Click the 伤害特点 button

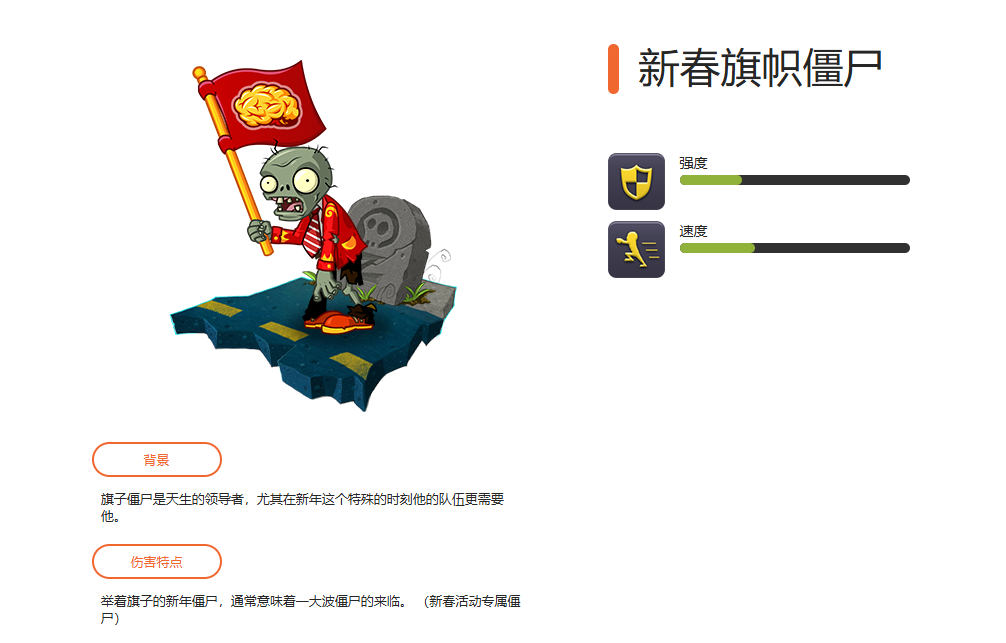pos(157,562)
